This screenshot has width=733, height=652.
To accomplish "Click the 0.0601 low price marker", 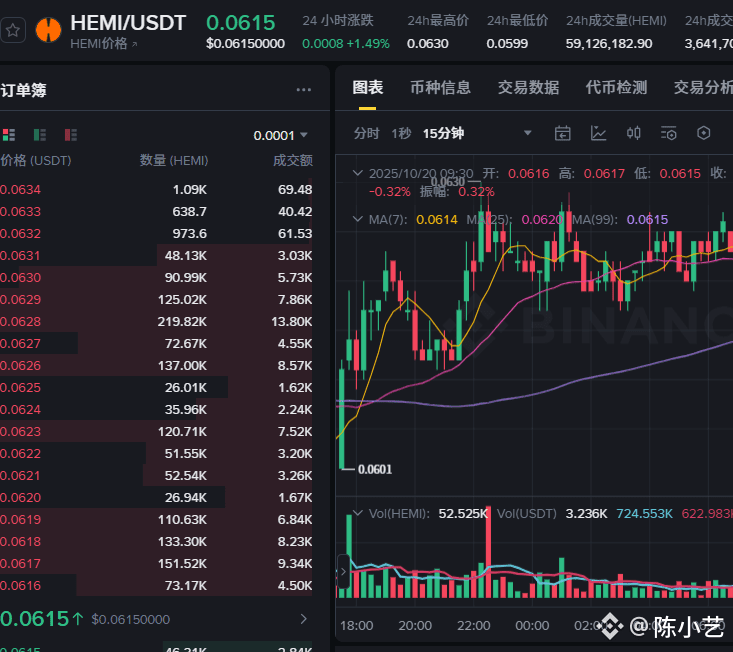I will [375, 469].
